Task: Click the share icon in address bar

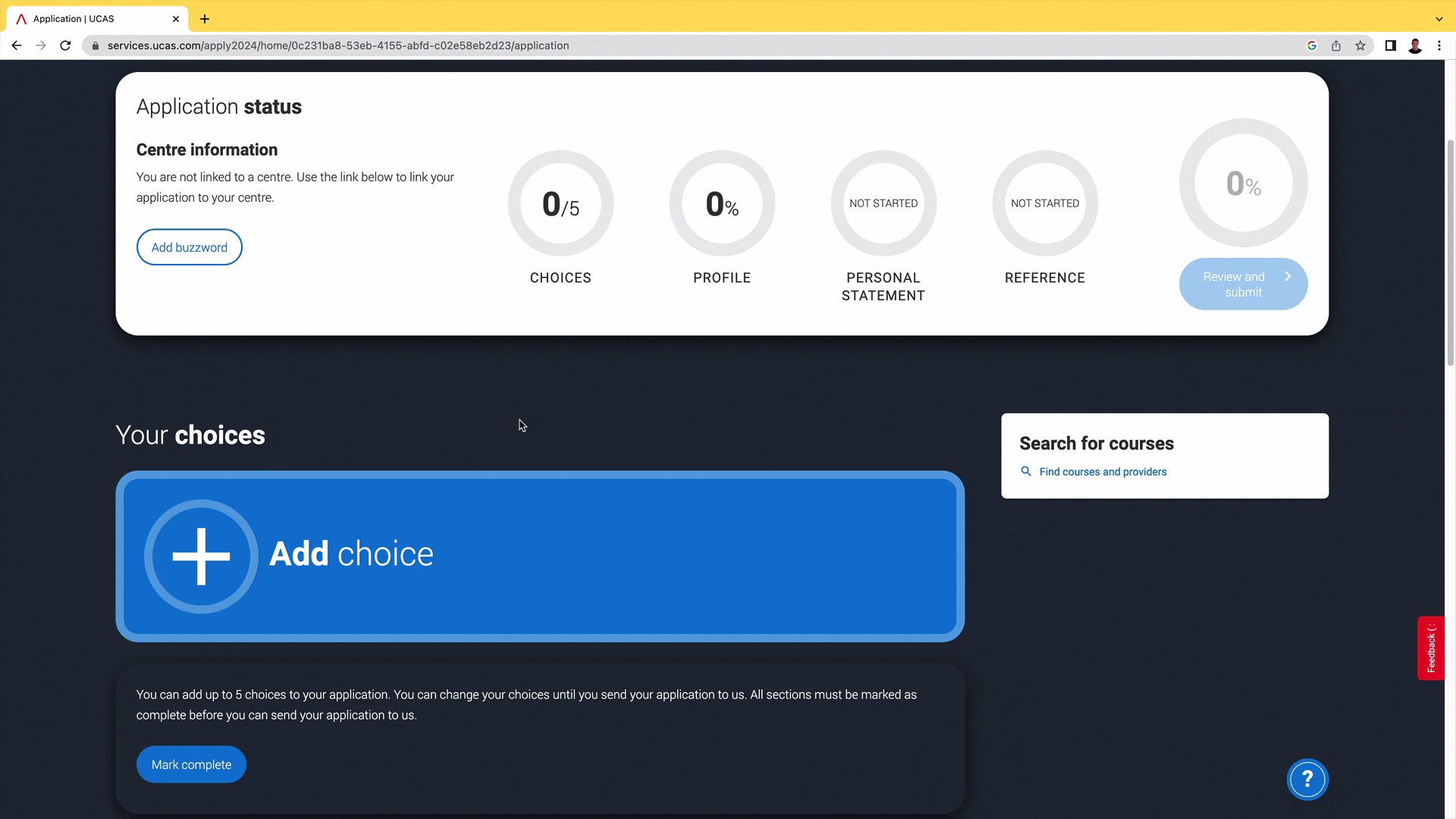Action: click(x=1336, y=45)
